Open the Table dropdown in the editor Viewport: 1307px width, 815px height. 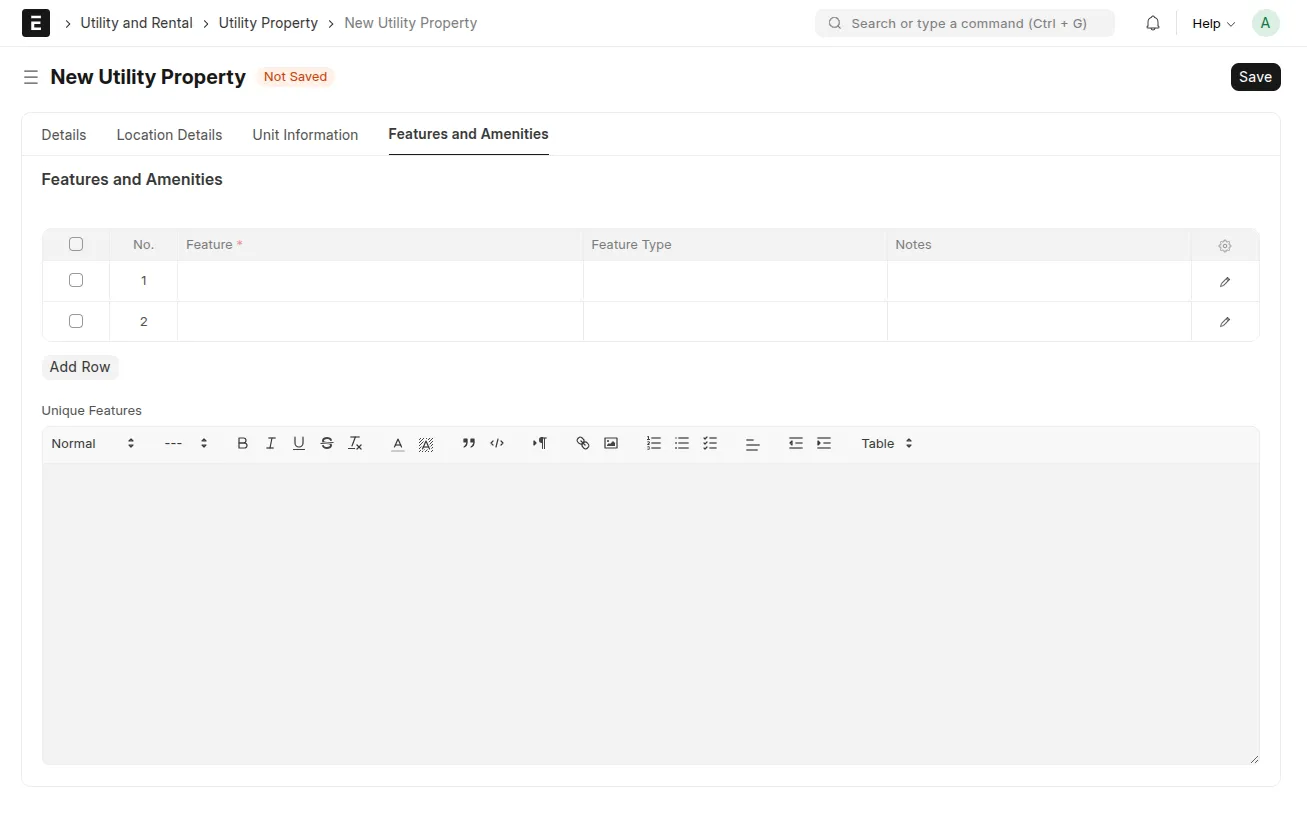pos(887,443)
